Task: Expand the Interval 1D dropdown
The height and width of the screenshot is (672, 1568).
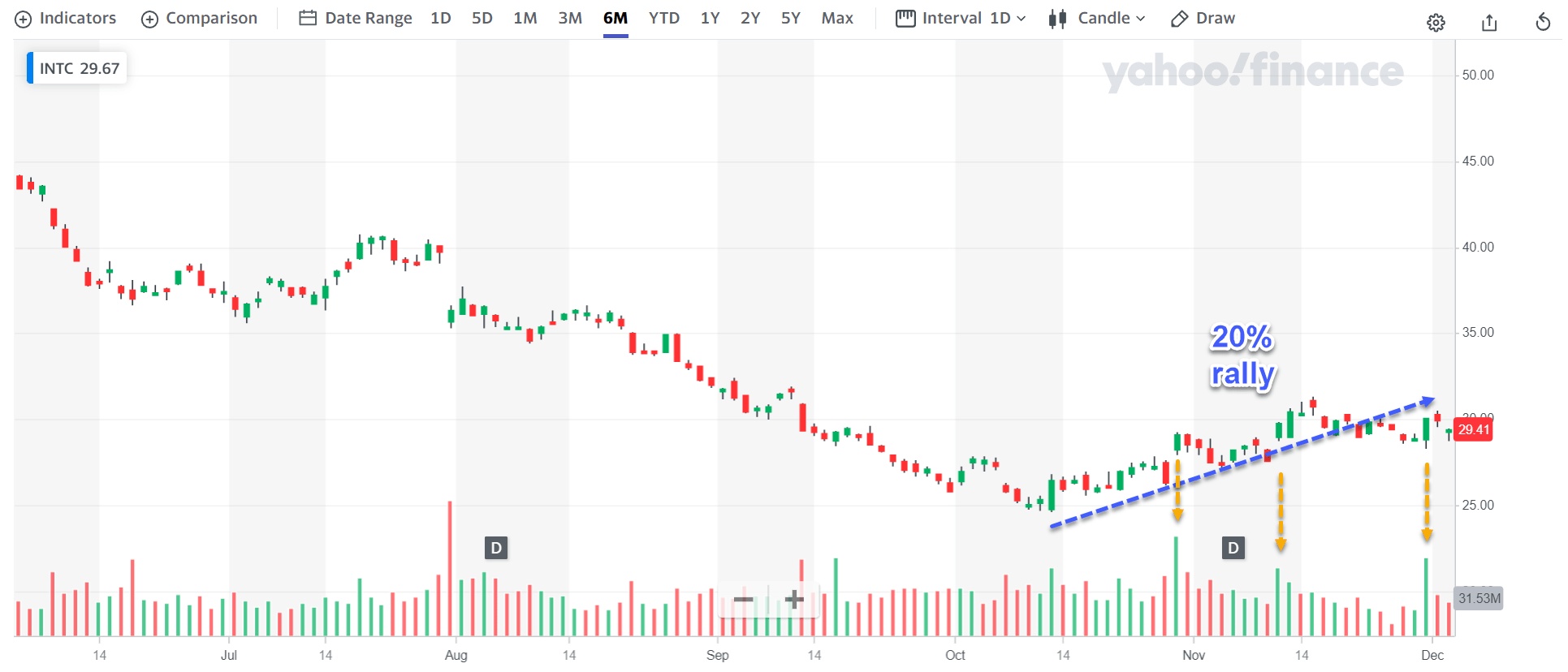Action: (x=961, y=18)
